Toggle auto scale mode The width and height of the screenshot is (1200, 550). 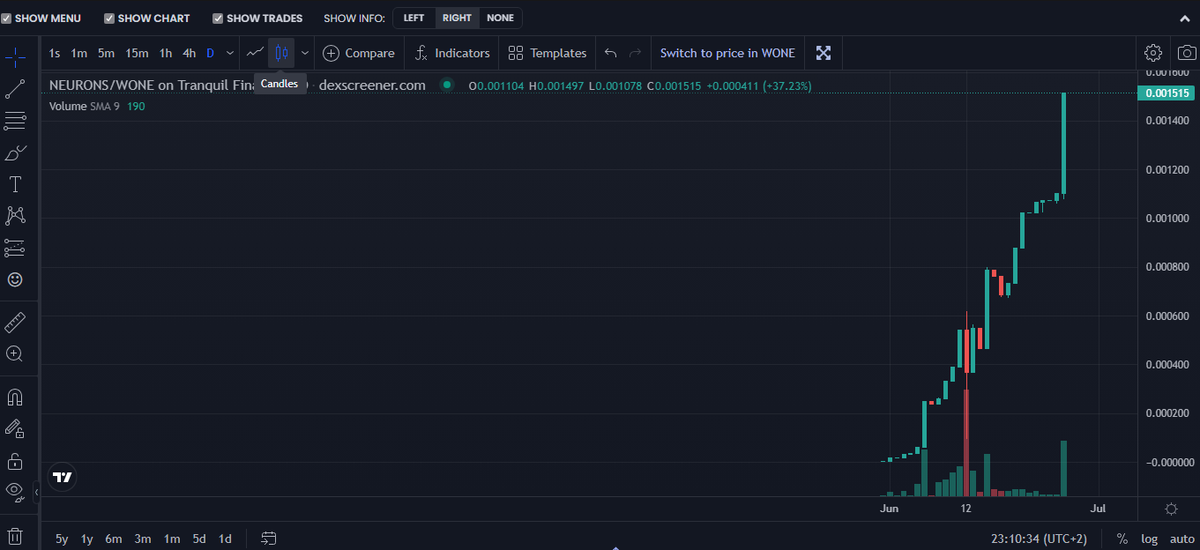click(x=1180, y=539)
